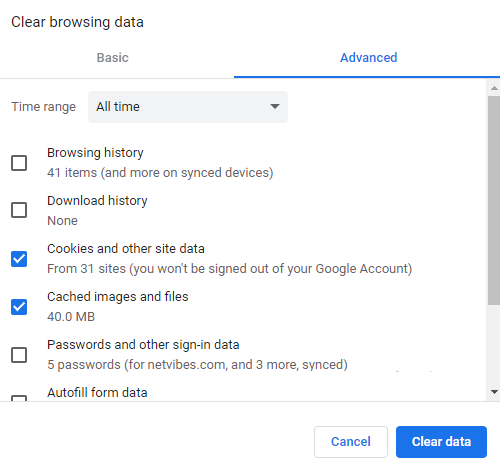Open the Time range dropdown
The width and height of the screenshot is (500, 472).
point(188,107)
